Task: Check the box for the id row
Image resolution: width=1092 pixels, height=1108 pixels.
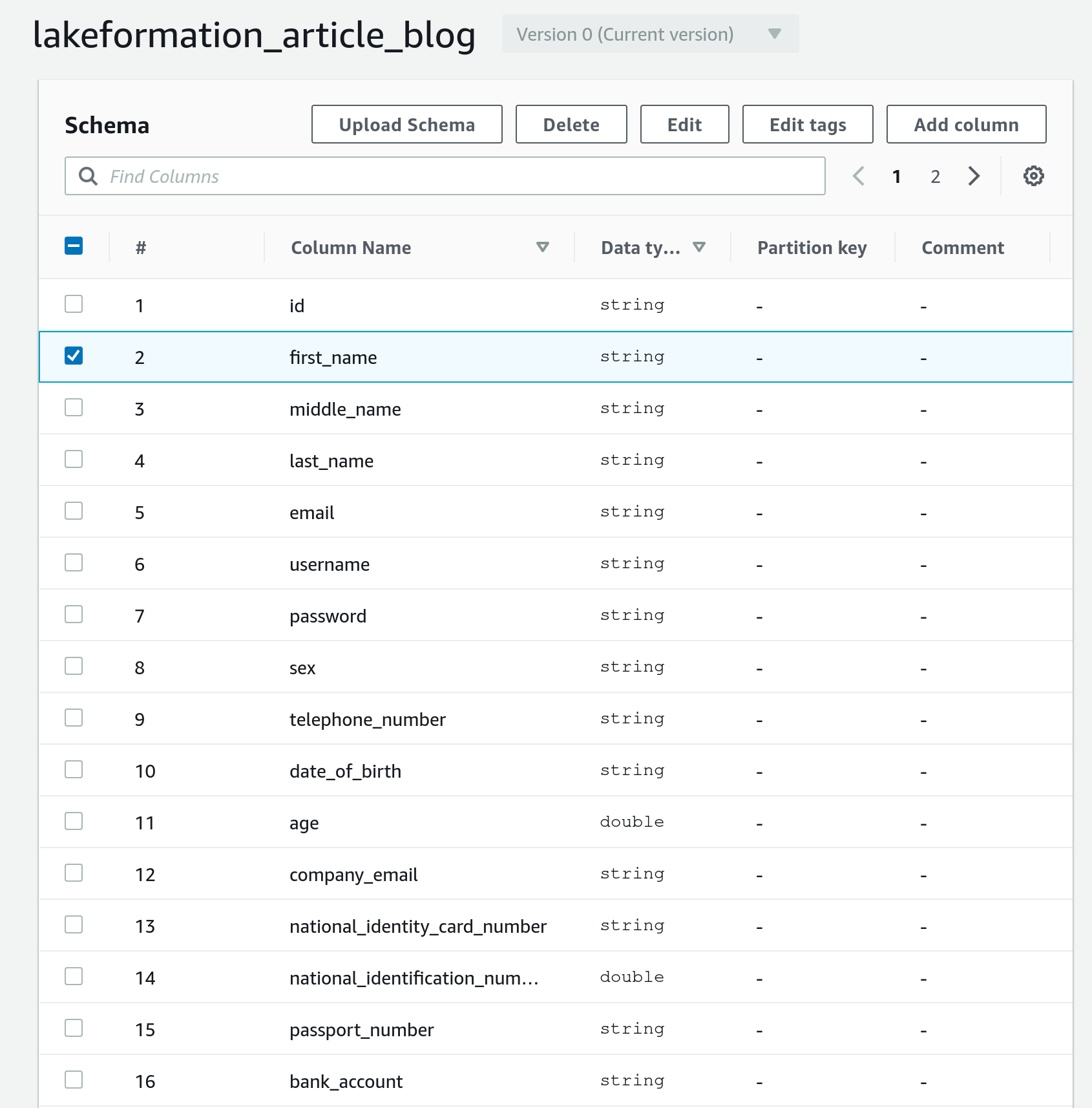Action: point(74,304)
